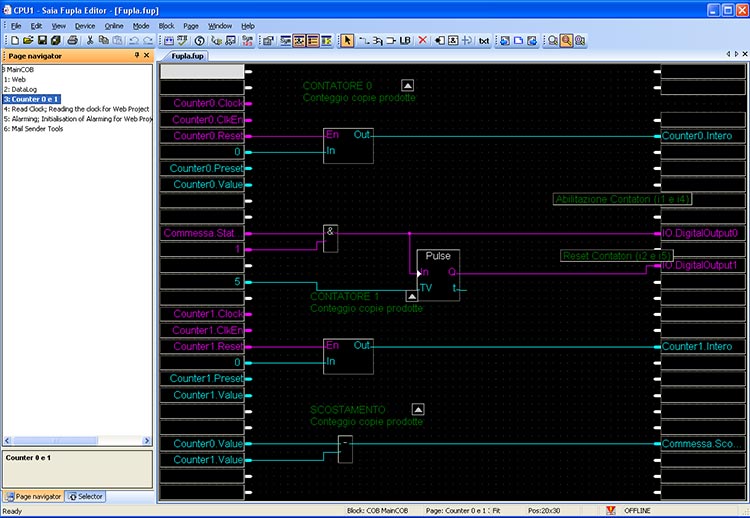
Task: Toggle the Sym symbol editor view button
Action: 286,41
